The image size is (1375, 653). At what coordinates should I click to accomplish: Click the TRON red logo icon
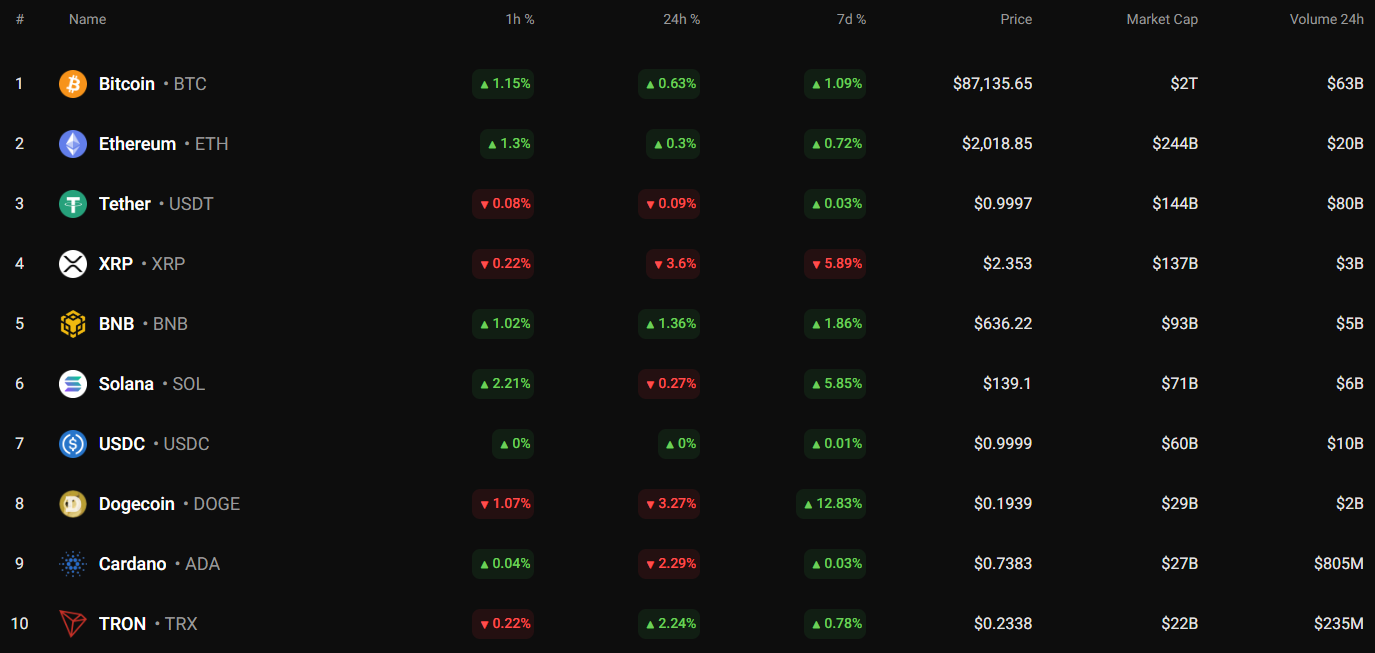(x=73, y=624)
